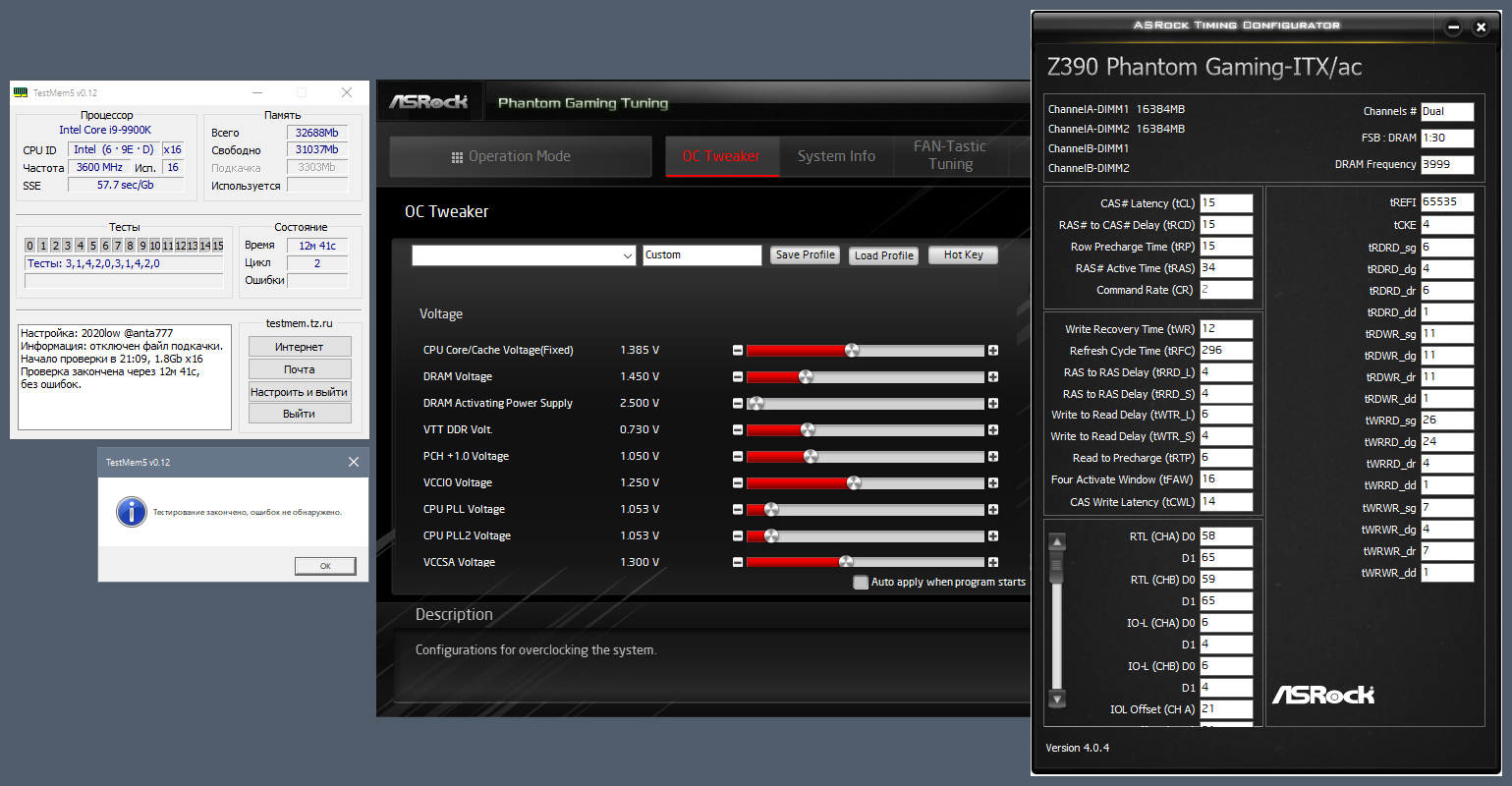Click the Channels # field
Screen dimensions: 1512x786
pos(1447,112)
